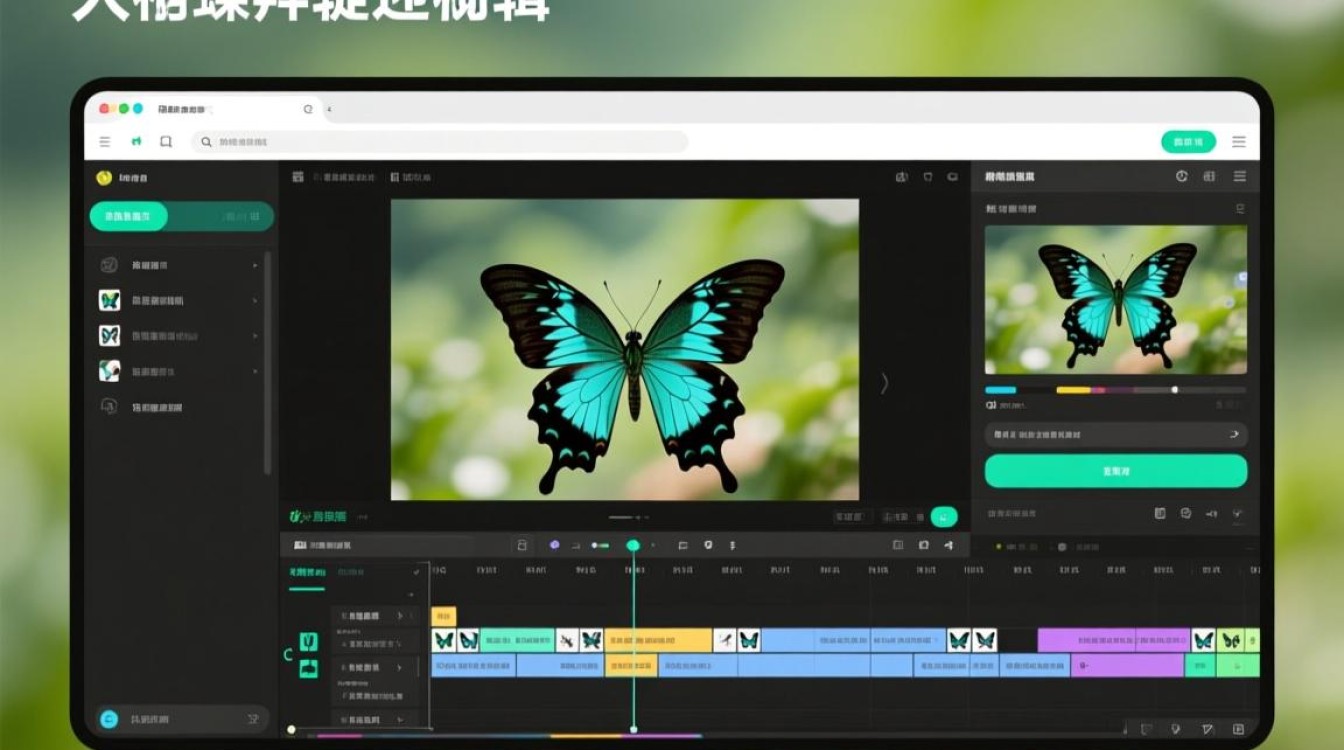Click the green pill button in browser toolbar
Image resolution: width=1344 pixels, height=750 pixels.
point(1188,142)
